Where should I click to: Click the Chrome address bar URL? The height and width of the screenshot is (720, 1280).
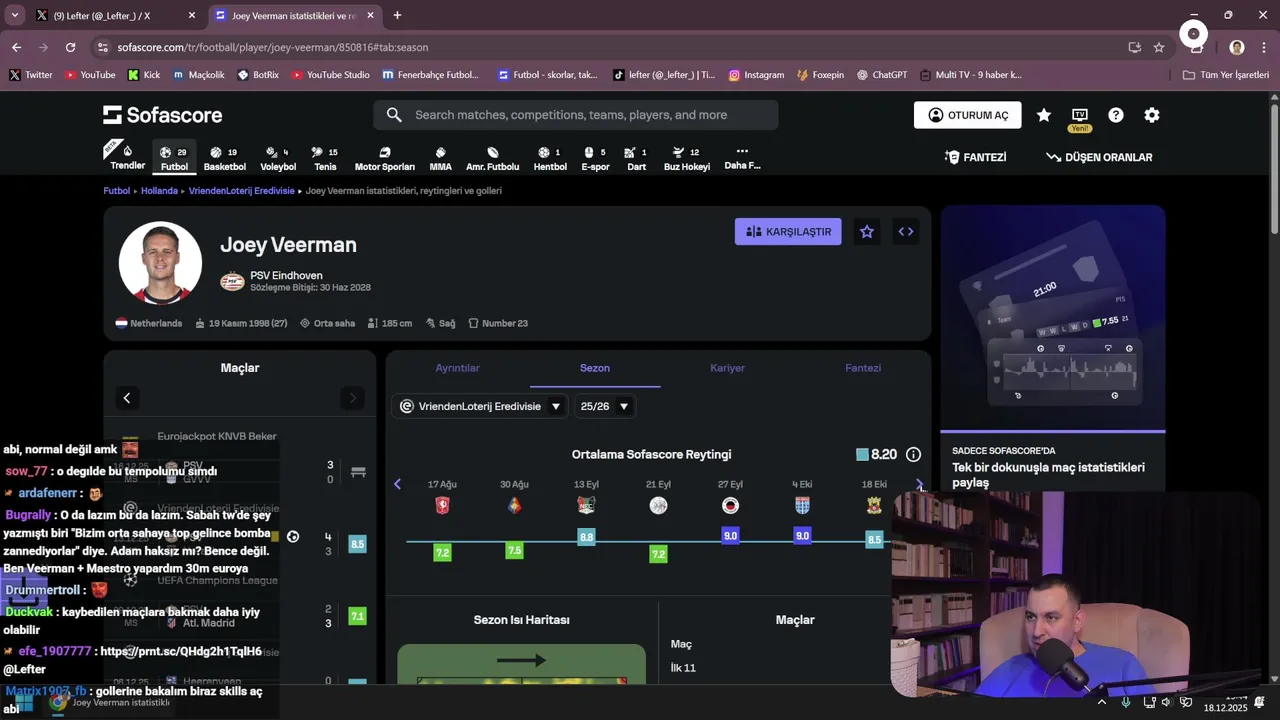272,47
